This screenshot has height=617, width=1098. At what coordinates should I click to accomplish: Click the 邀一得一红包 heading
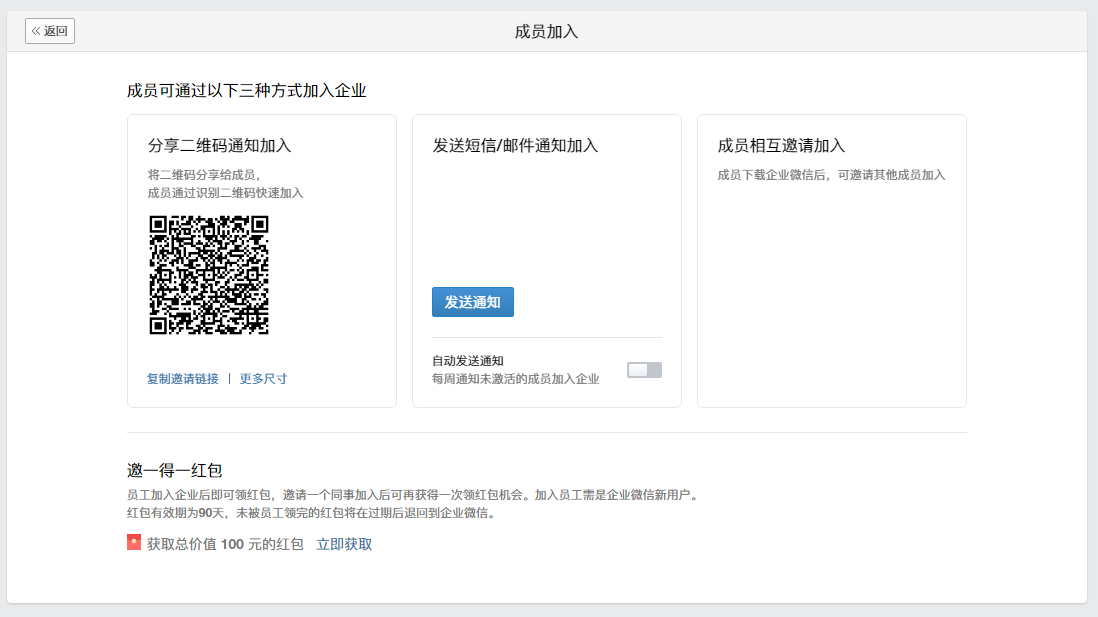point(174,471)
